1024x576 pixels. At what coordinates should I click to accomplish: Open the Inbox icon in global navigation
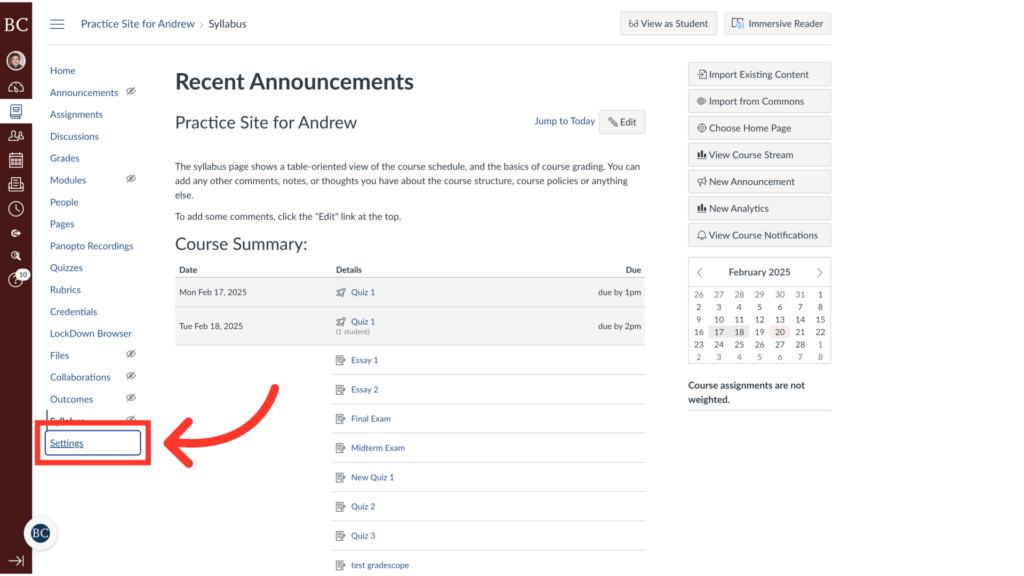[x=15, y=185]
